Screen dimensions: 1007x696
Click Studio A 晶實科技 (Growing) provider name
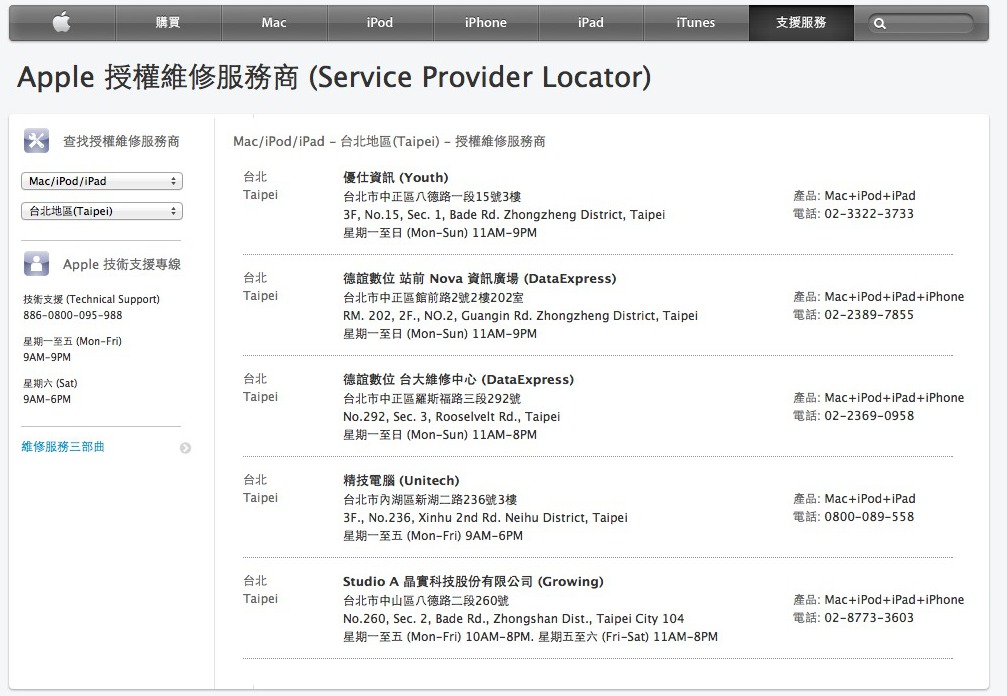tap(473, 582)
